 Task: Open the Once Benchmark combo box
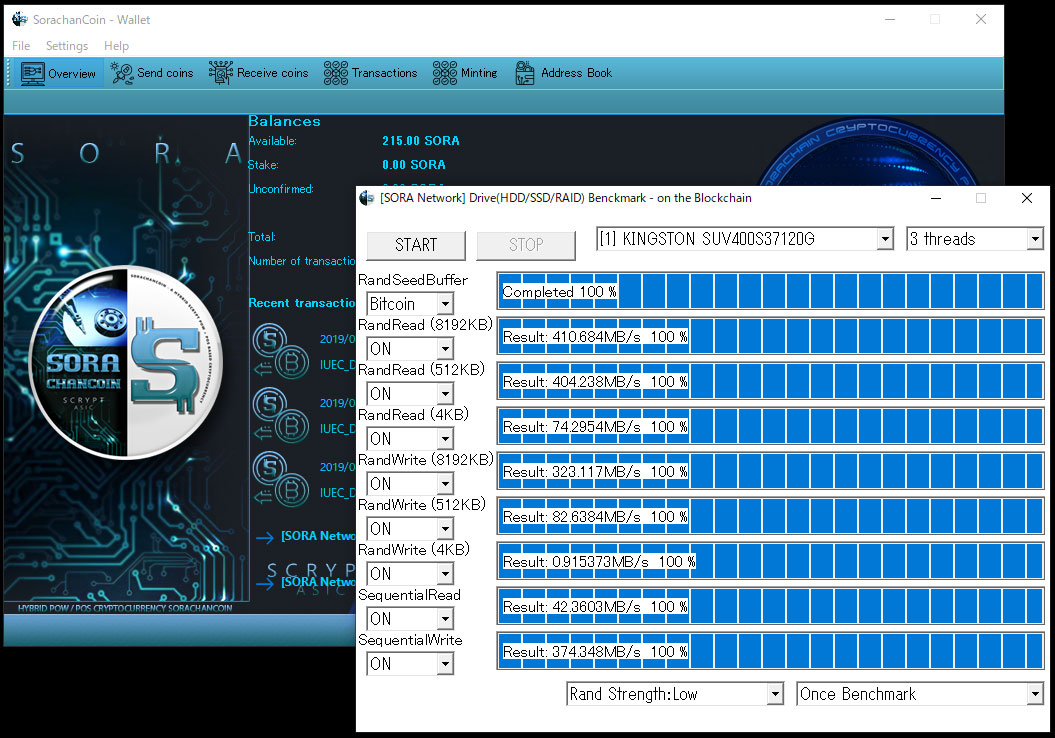click(919, 694)
